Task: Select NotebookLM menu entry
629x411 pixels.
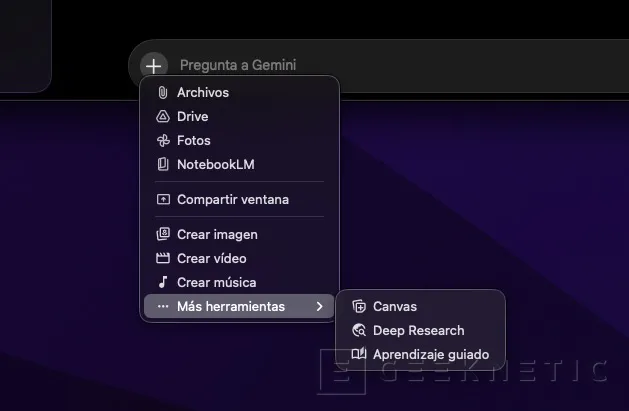Action: [239, 164]
